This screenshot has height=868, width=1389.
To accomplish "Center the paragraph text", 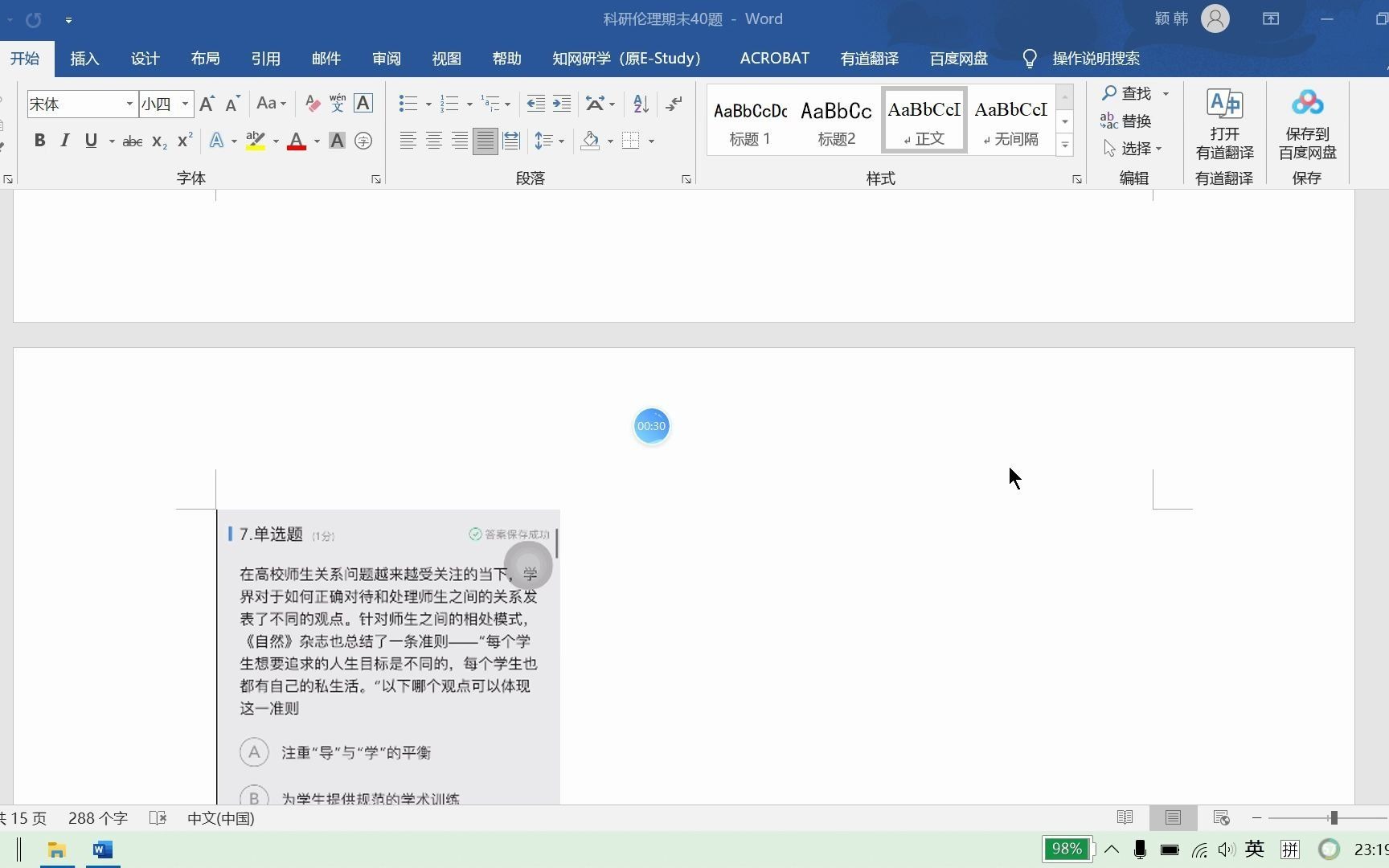I will (x=434, y=141).
